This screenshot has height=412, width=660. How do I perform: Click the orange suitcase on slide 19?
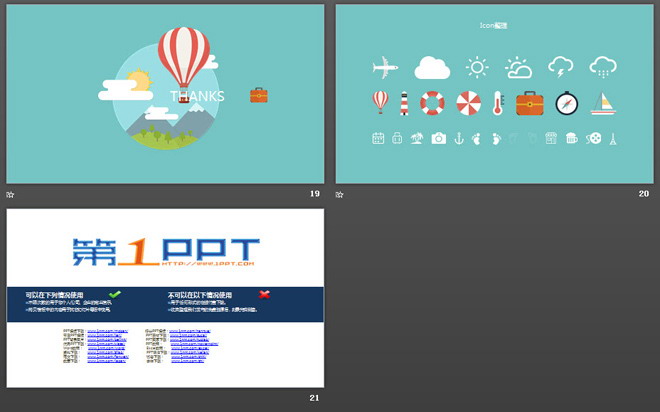click(258, 95)
